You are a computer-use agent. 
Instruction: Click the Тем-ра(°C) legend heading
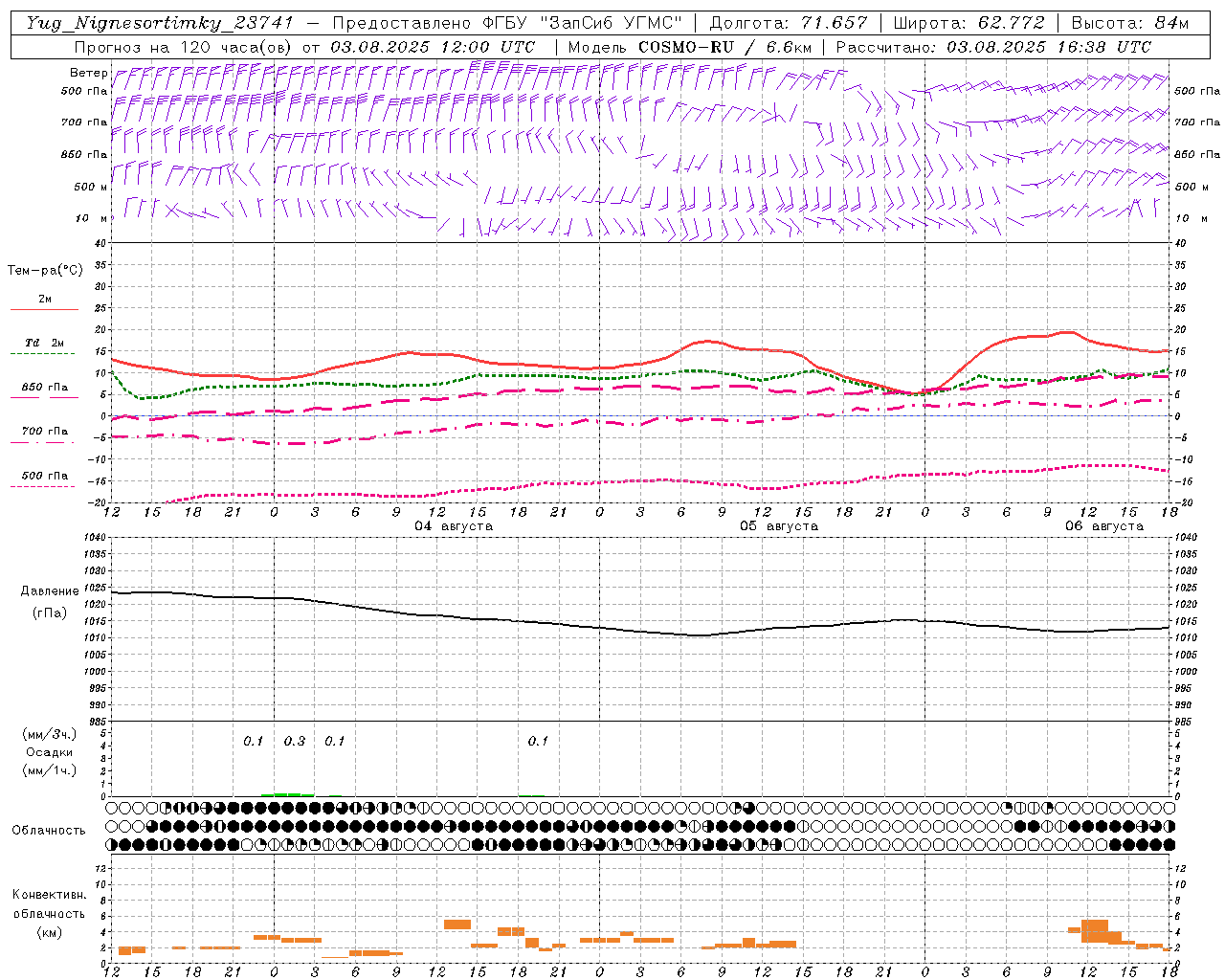45,271
